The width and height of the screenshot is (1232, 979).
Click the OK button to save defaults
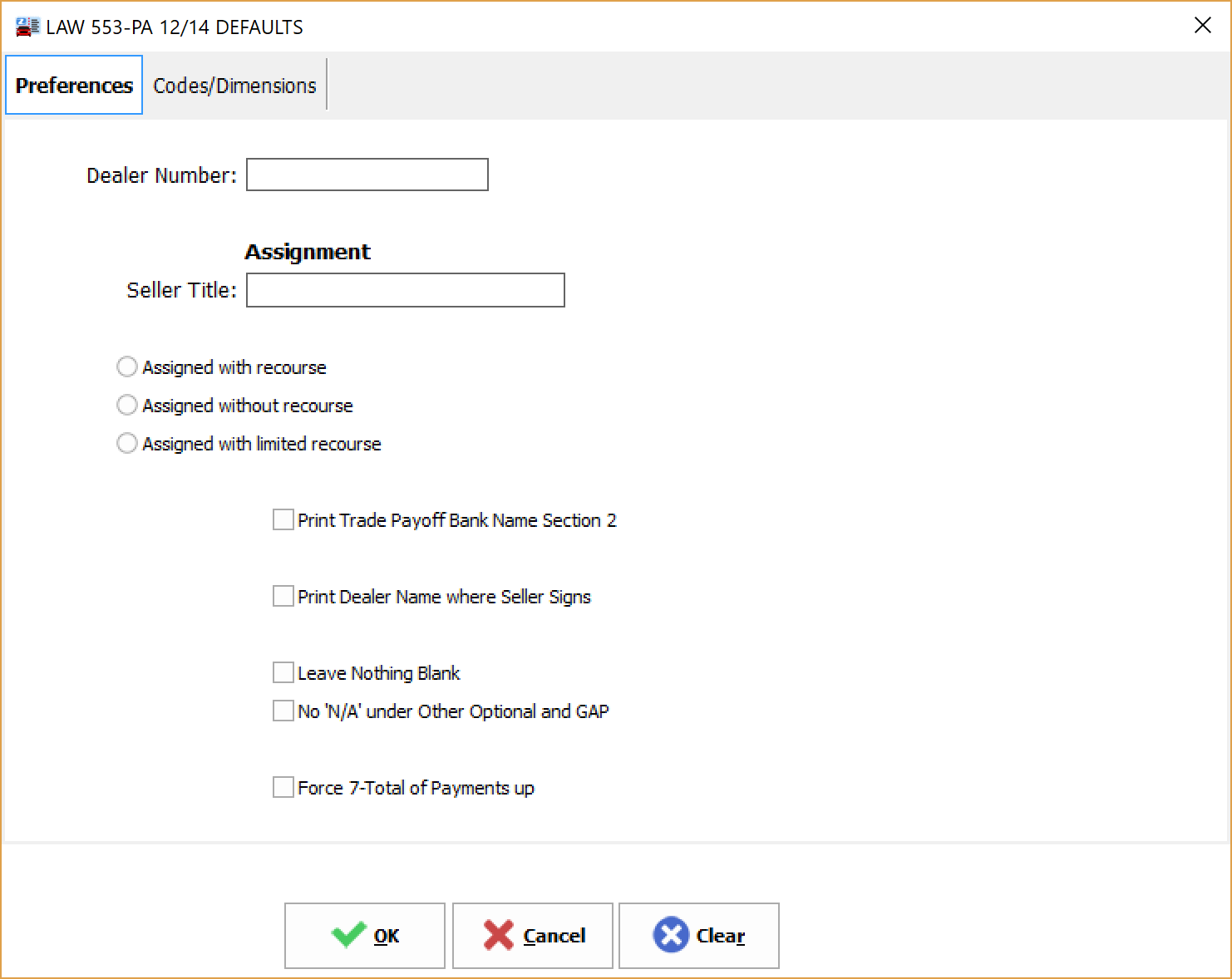point(365,934)
